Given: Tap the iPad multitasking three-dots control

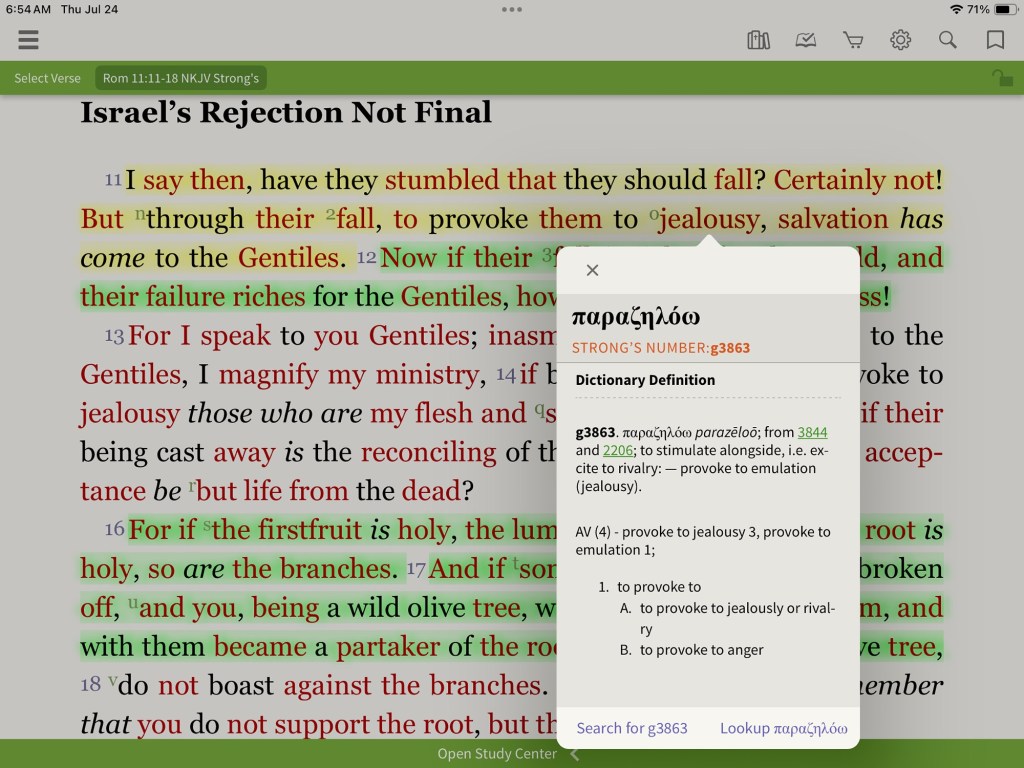Looking at the screenshot, I should pos(512,9).
